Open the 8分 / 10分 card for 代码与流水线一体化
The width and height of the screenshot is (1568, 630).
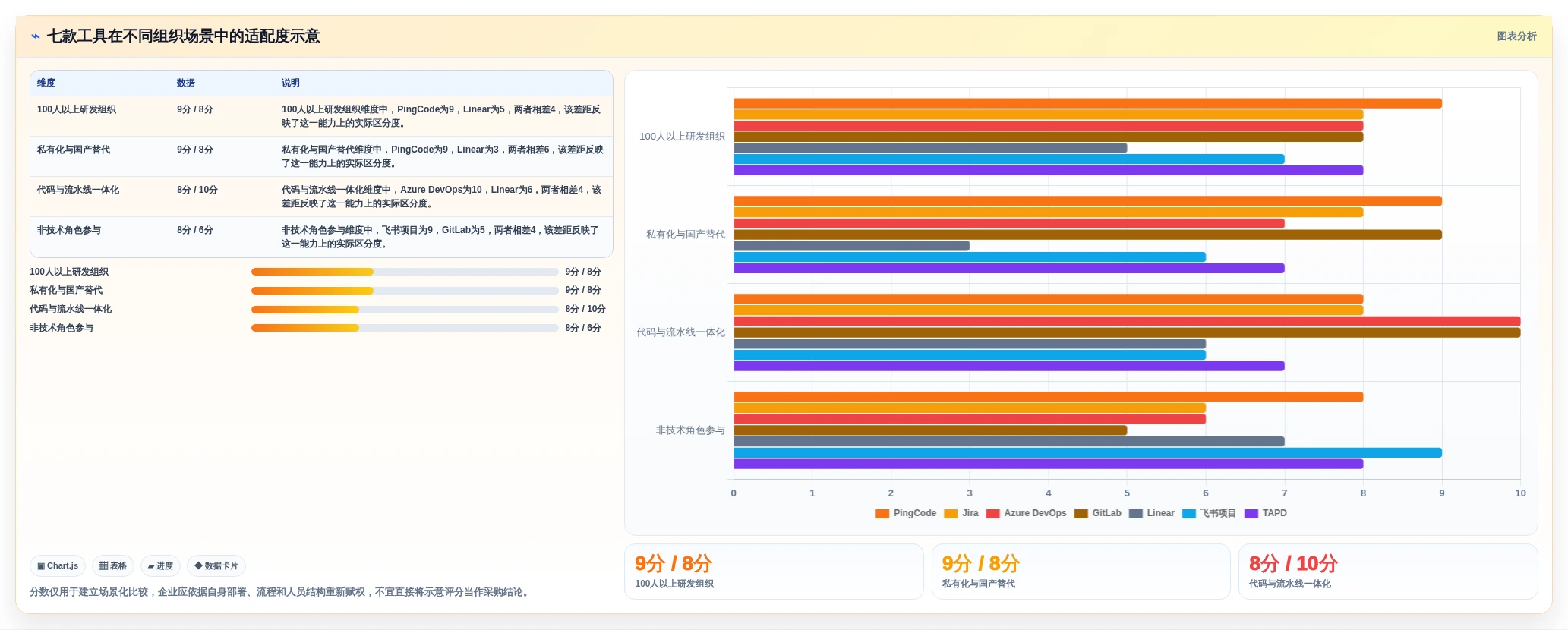click(1388, 572)
